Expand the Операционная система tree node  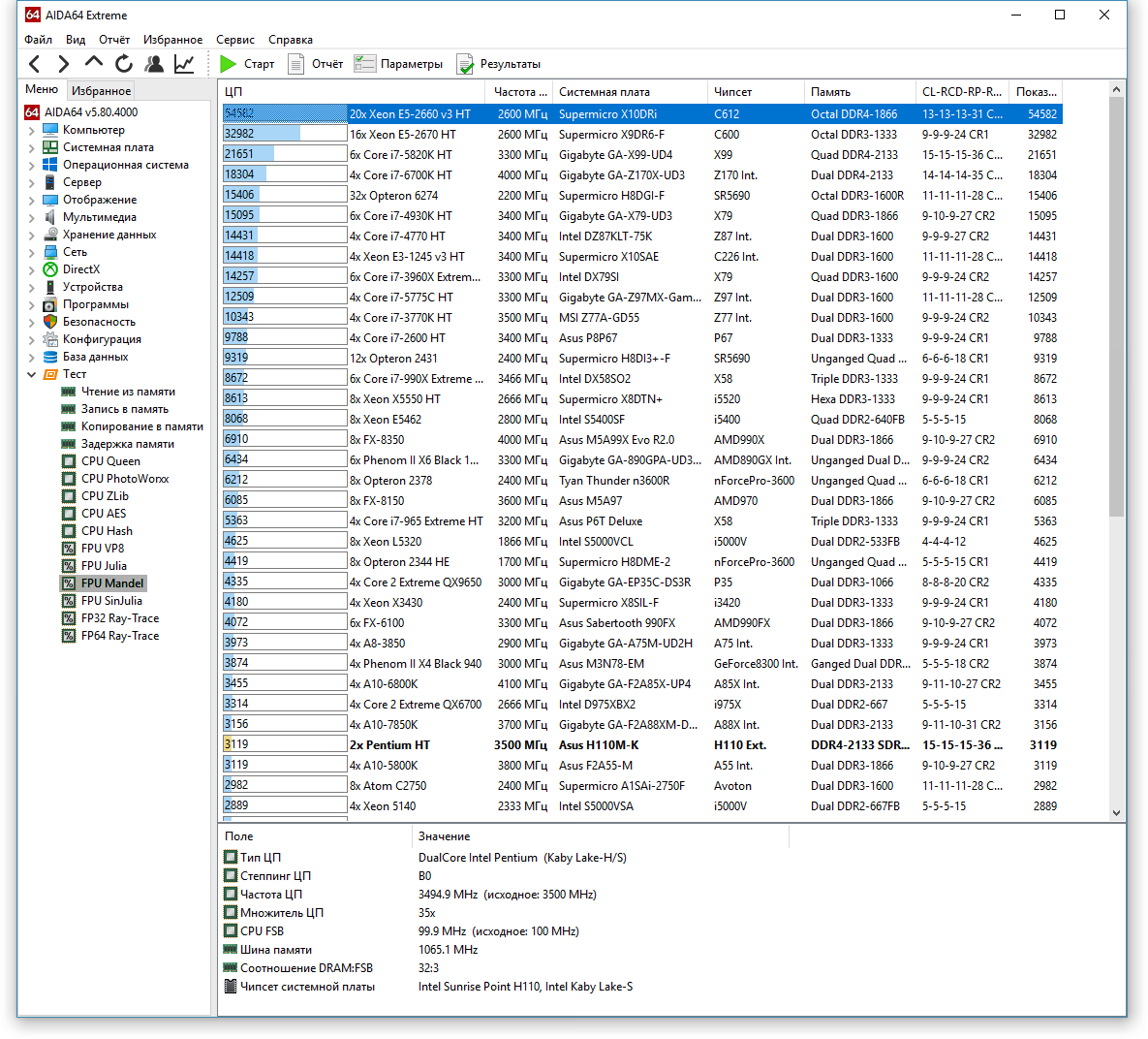[x=31, y=166]
